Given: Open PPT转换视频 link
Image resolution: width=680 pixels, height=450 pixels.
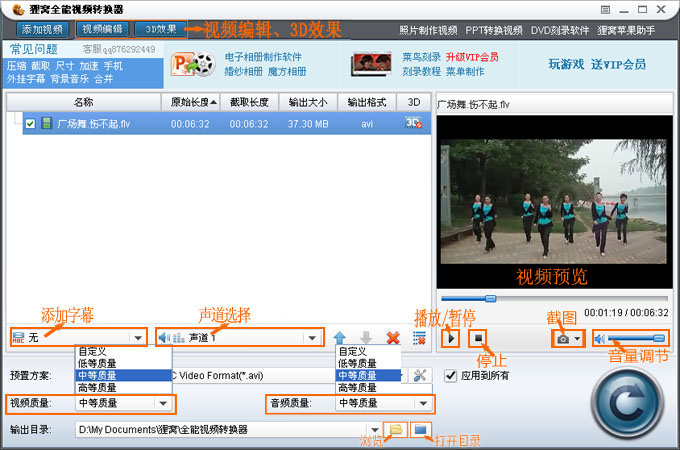Looking at the screenshot, I should click(494, 30).
